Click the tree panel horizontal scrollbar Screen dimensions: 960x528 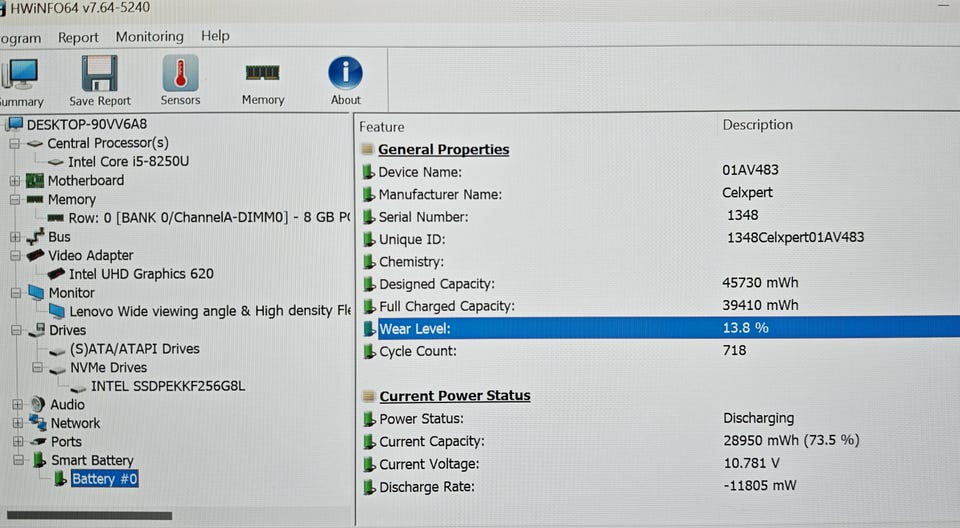[89, 516]
